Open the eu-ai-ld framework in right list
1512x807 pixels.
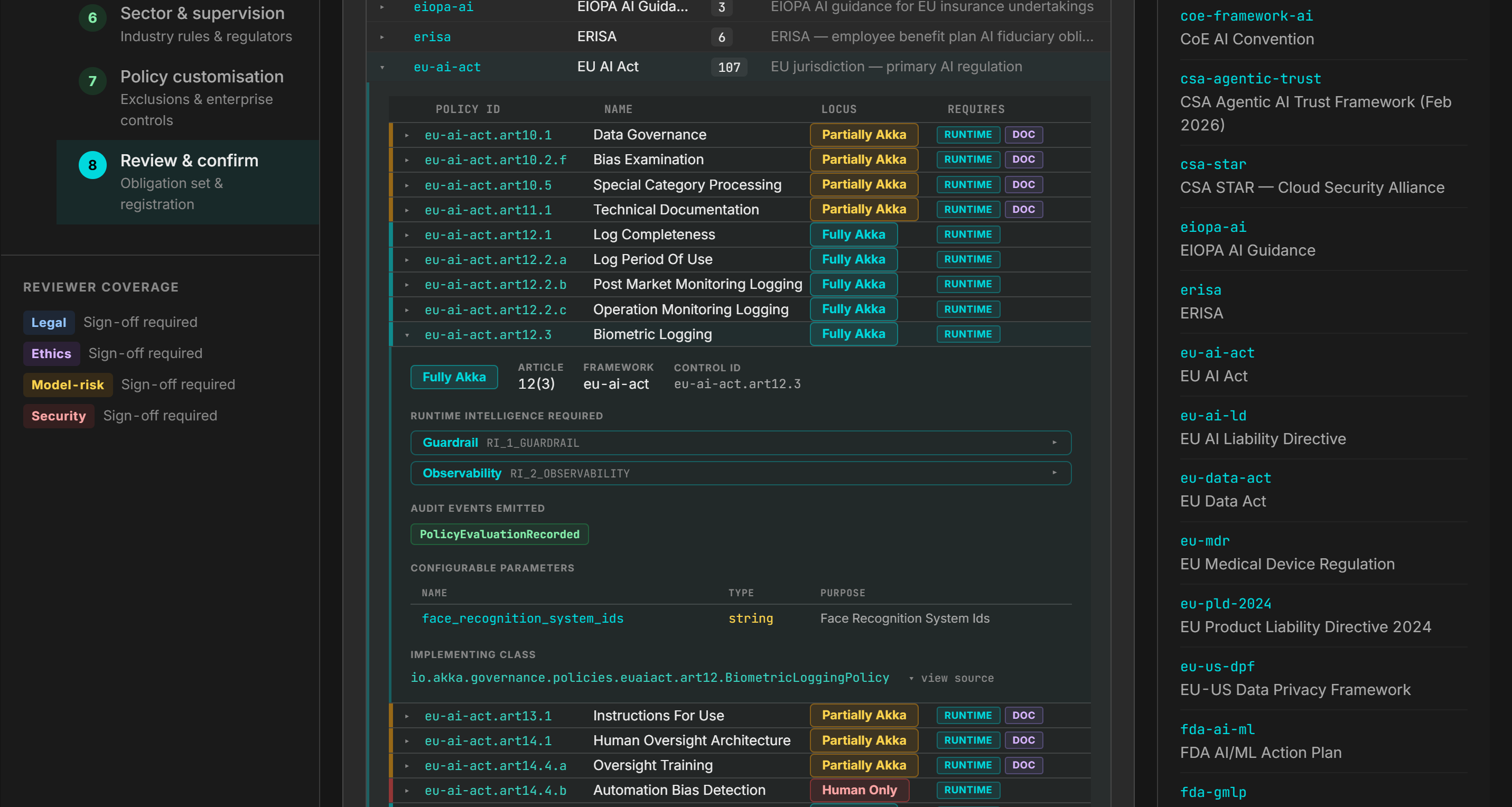(x=1212, y=416)
